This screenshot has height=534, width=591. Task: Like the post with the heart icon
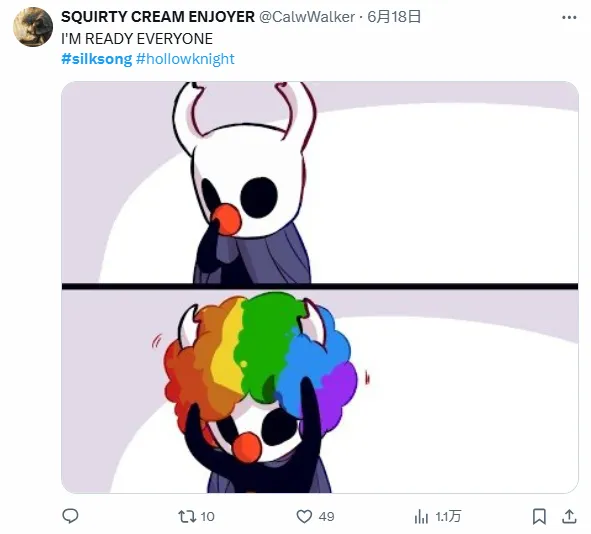(x=304, y=516)
